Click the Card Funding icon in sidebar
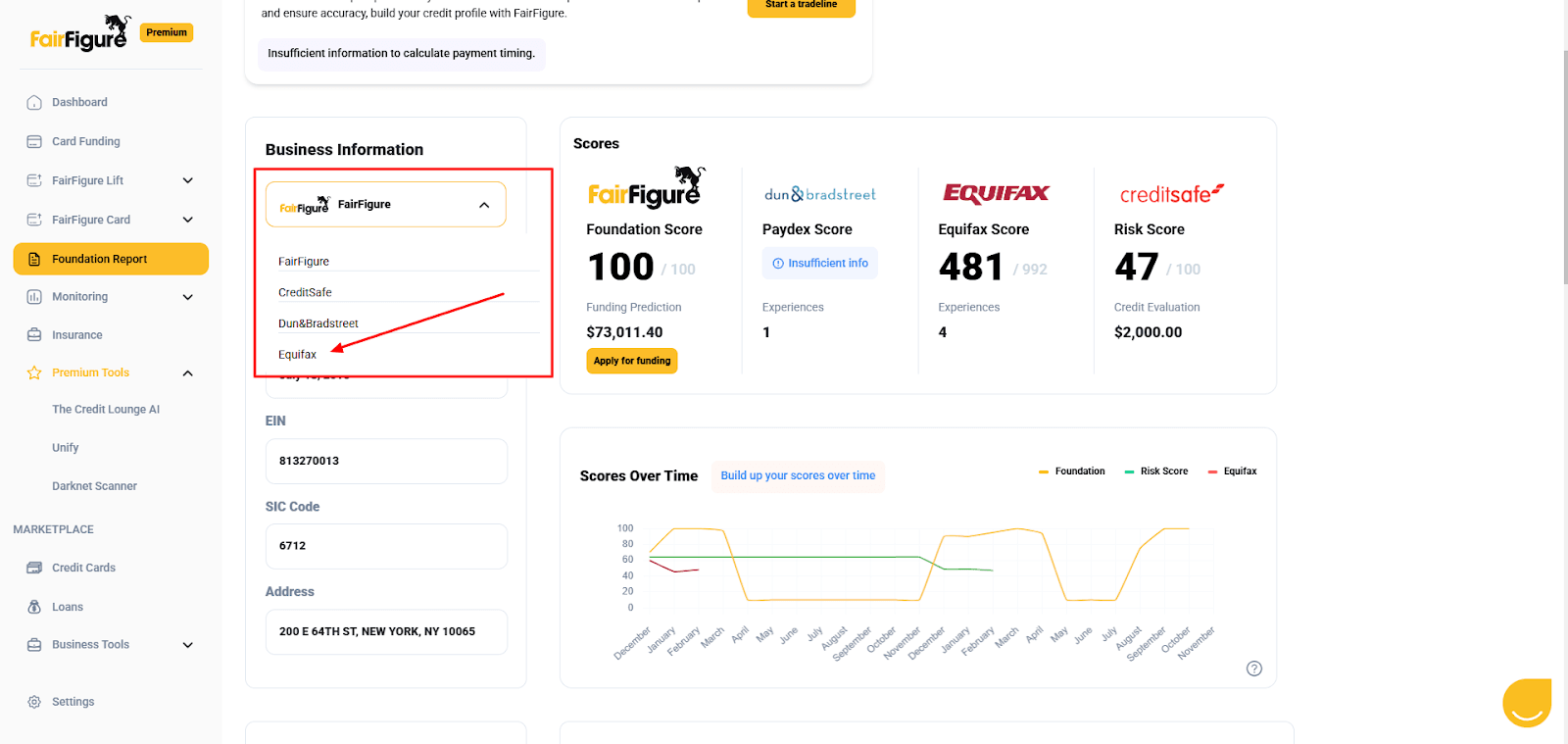The width and height of the screenshot is (1568, 744). click(x=34, y=141)
